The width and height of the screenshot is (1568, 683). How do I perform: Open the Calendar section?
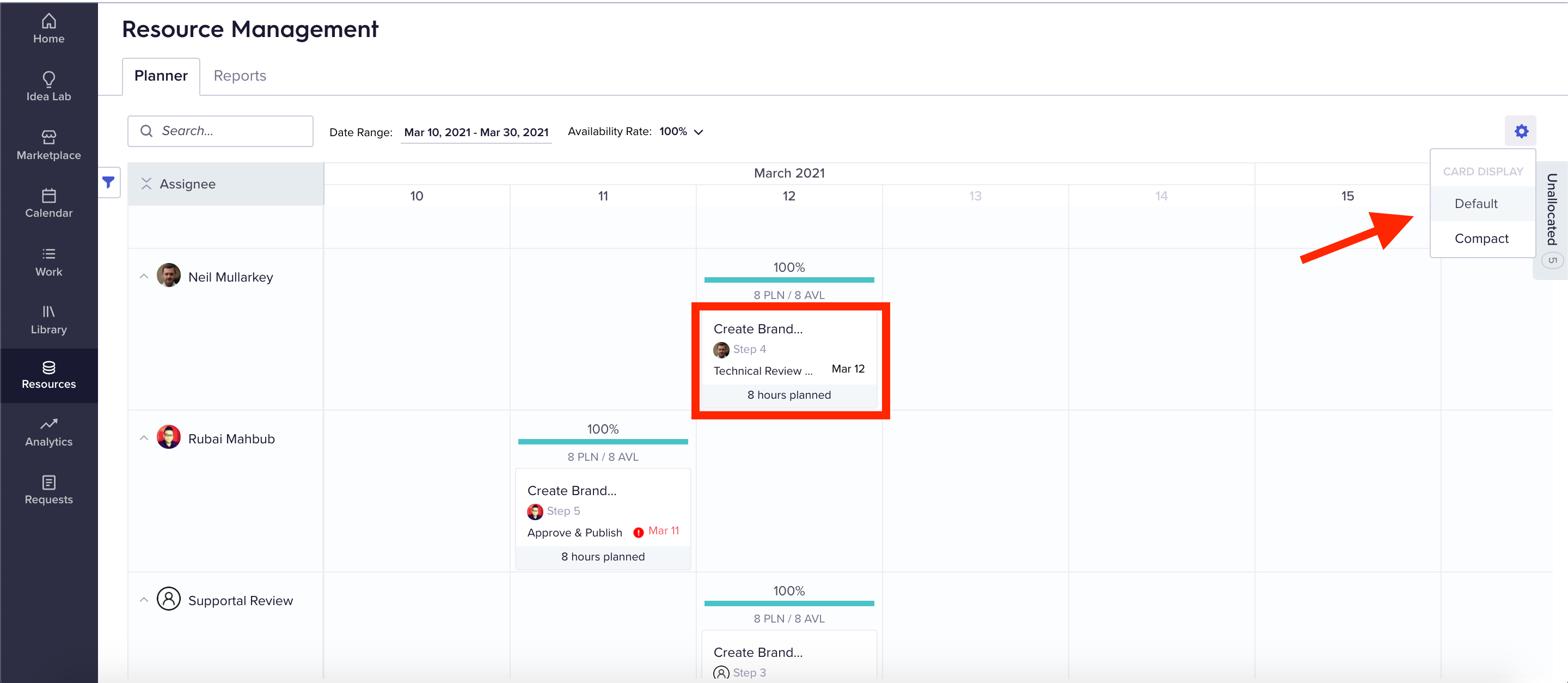click(x=48, y=204)
